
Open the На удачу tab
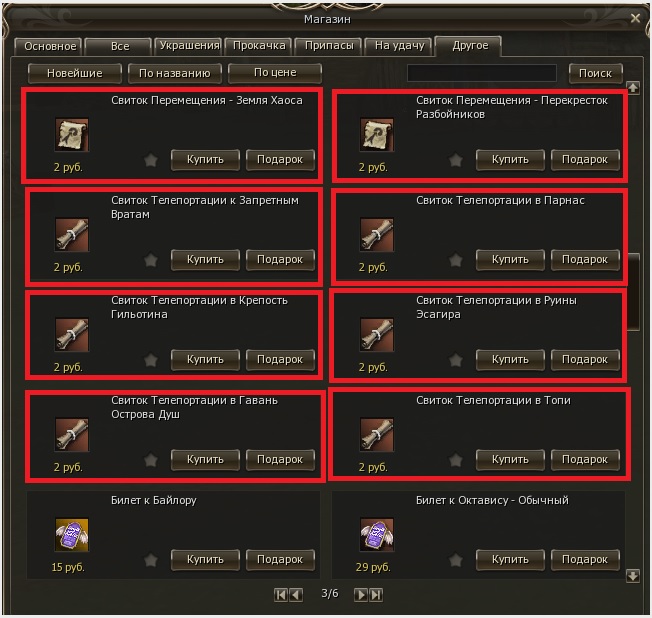coord(399,46)
